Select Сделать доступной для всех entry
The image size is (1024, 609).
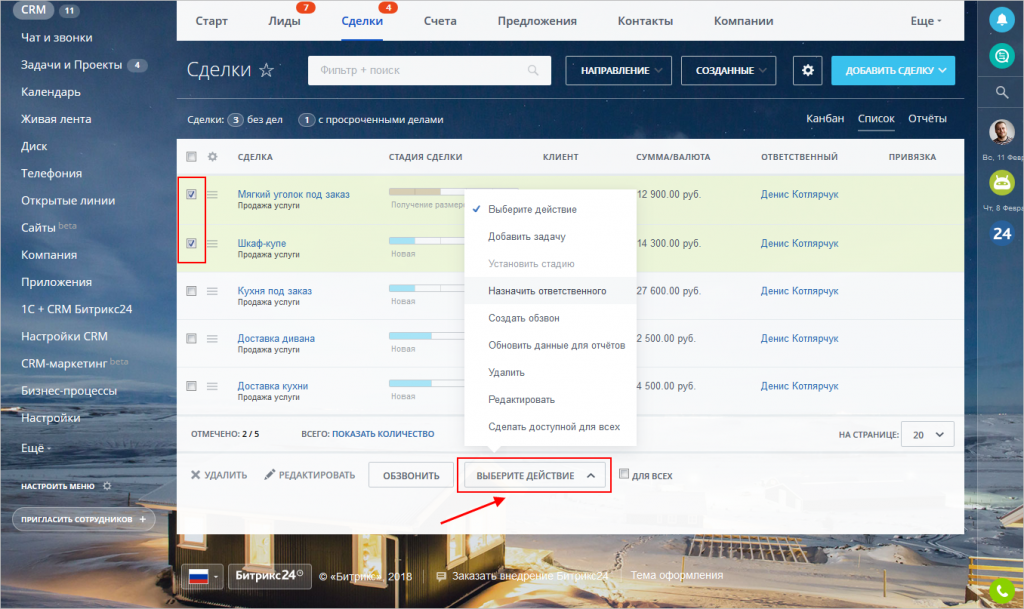click(x=554, y=427)
